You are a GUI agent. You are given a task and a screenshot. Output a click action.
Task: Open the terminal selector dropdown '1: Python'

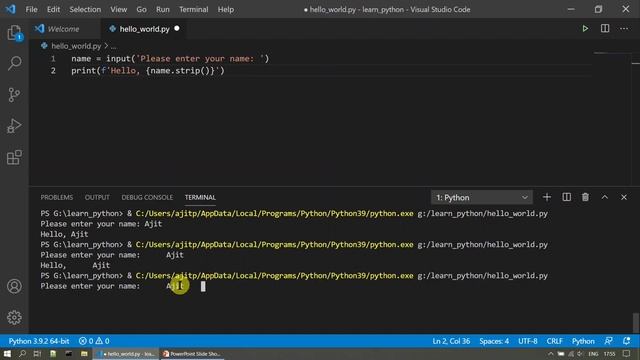pos(482,198)
